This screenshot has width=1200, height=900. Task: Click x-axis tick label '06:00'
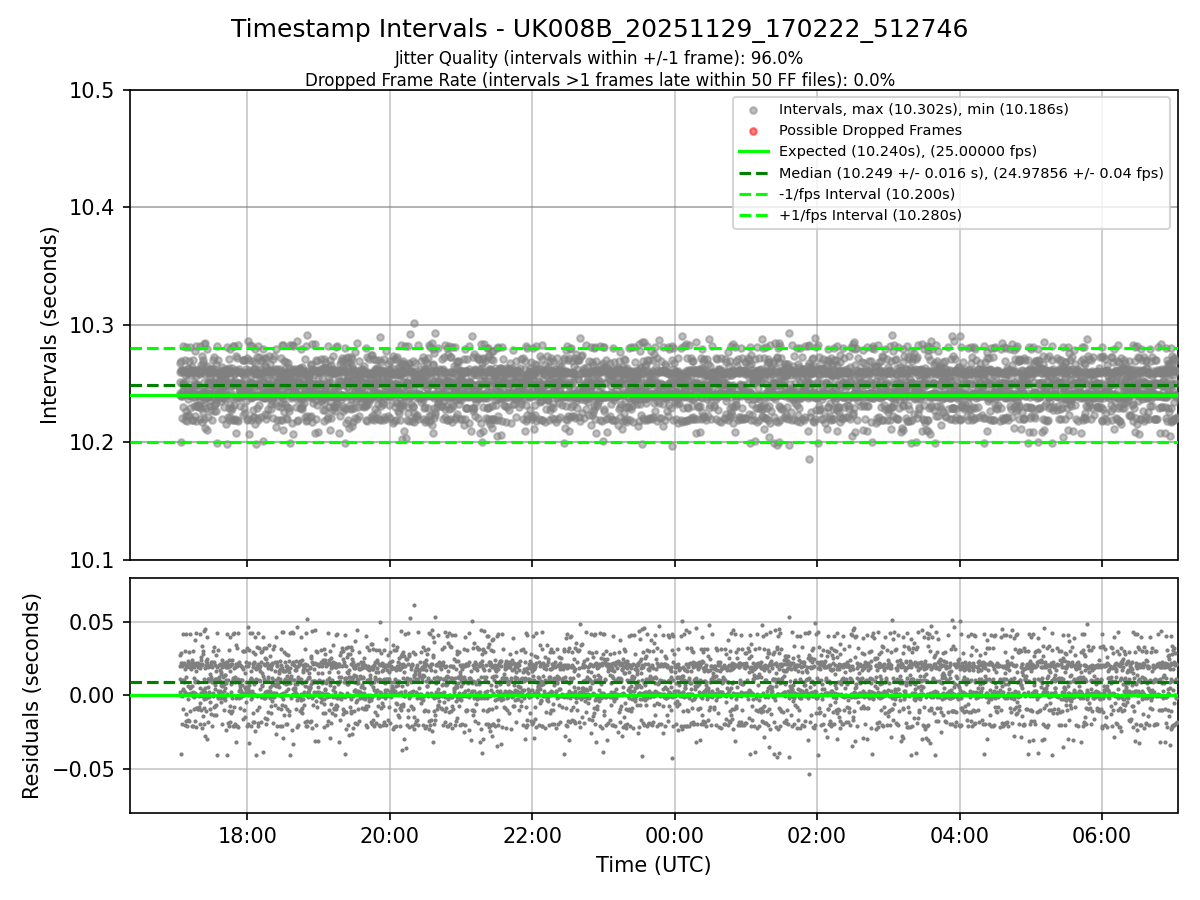click(1102, 834)
